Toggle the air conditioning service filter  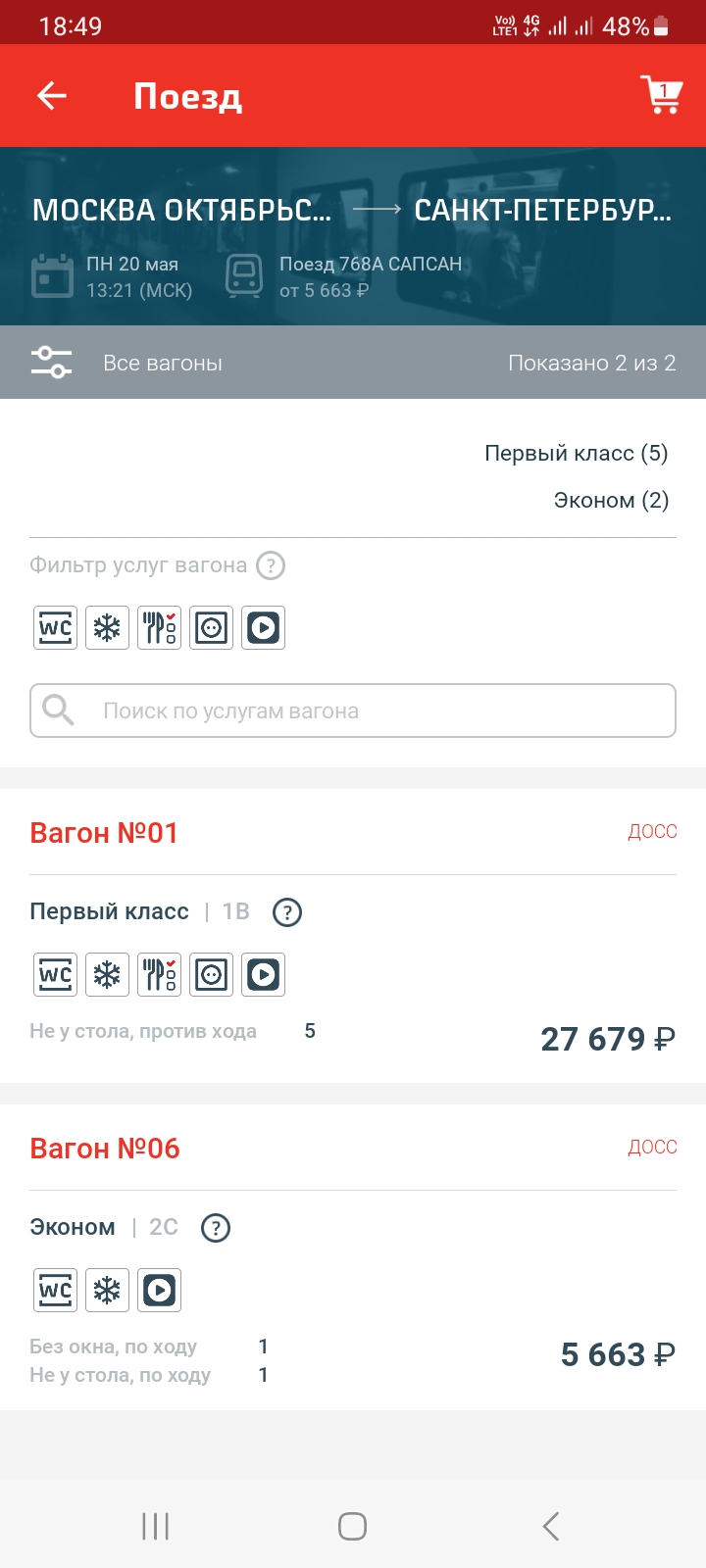point(107,627)
